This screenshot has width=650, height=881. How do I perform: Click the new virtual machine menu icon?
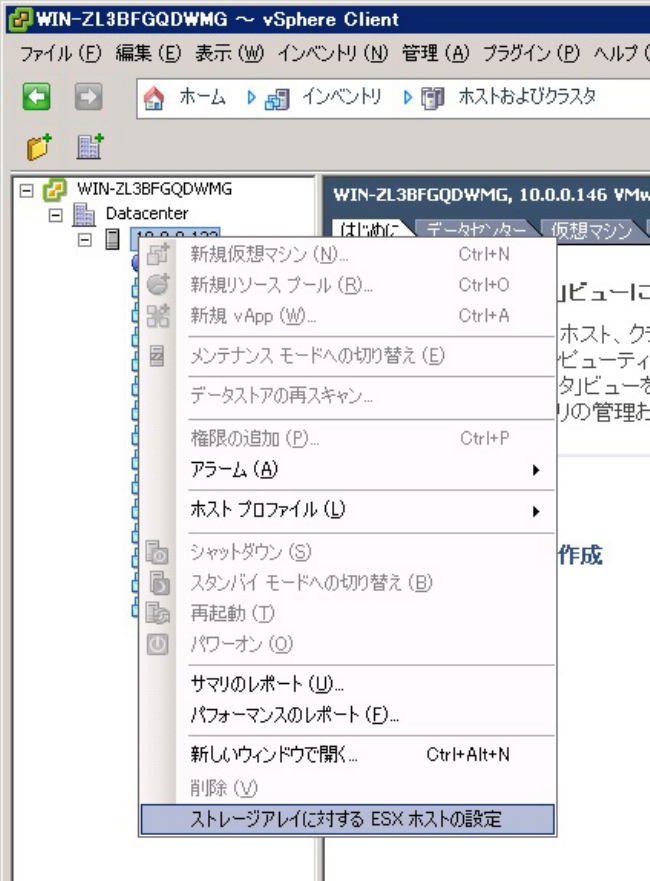tap(158, 255)
